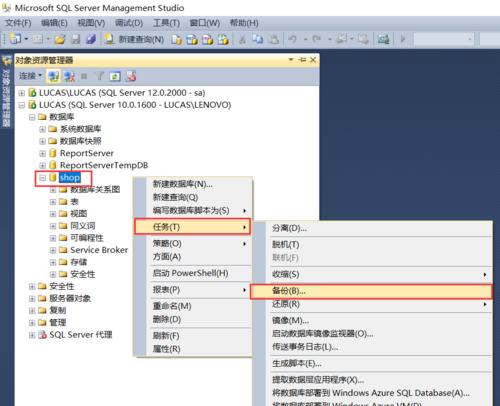Click the 新建查询(N) toolbar button
Screen dimensions: 500x406
click(x=134, y=40)
